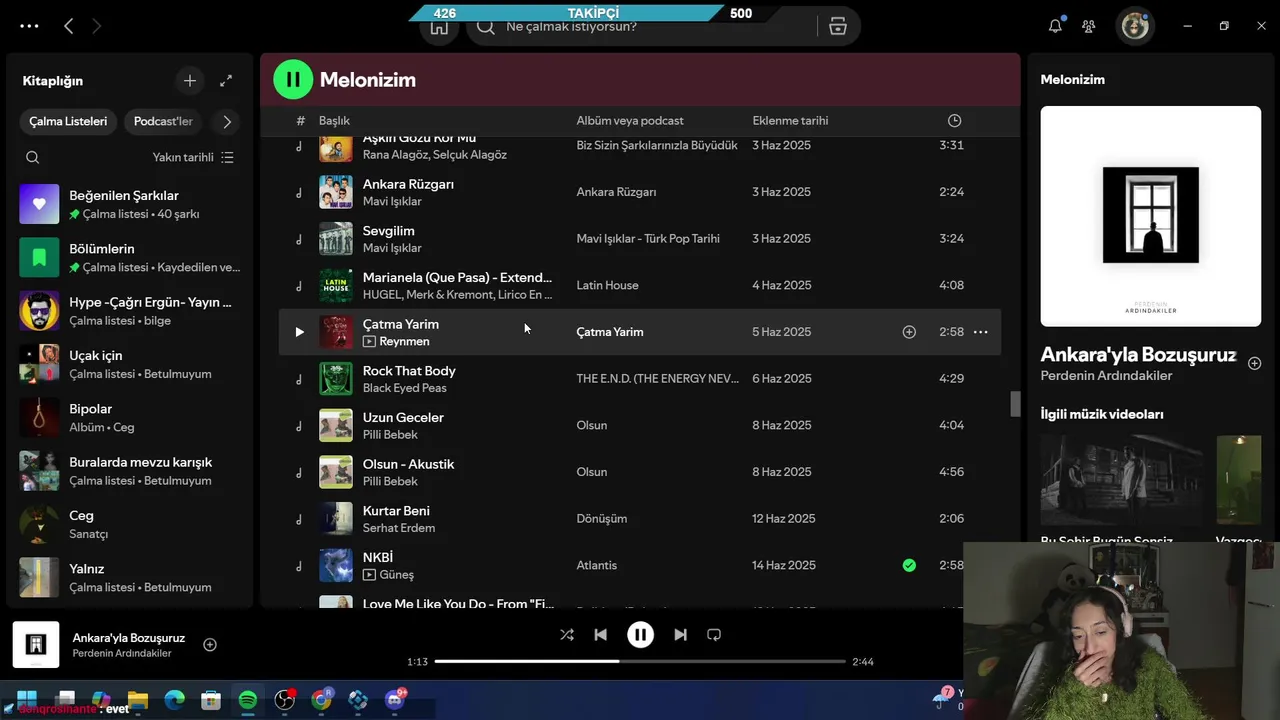
Task: Open Microsoft Edge from the taskbar
Action: coord(174,699)
